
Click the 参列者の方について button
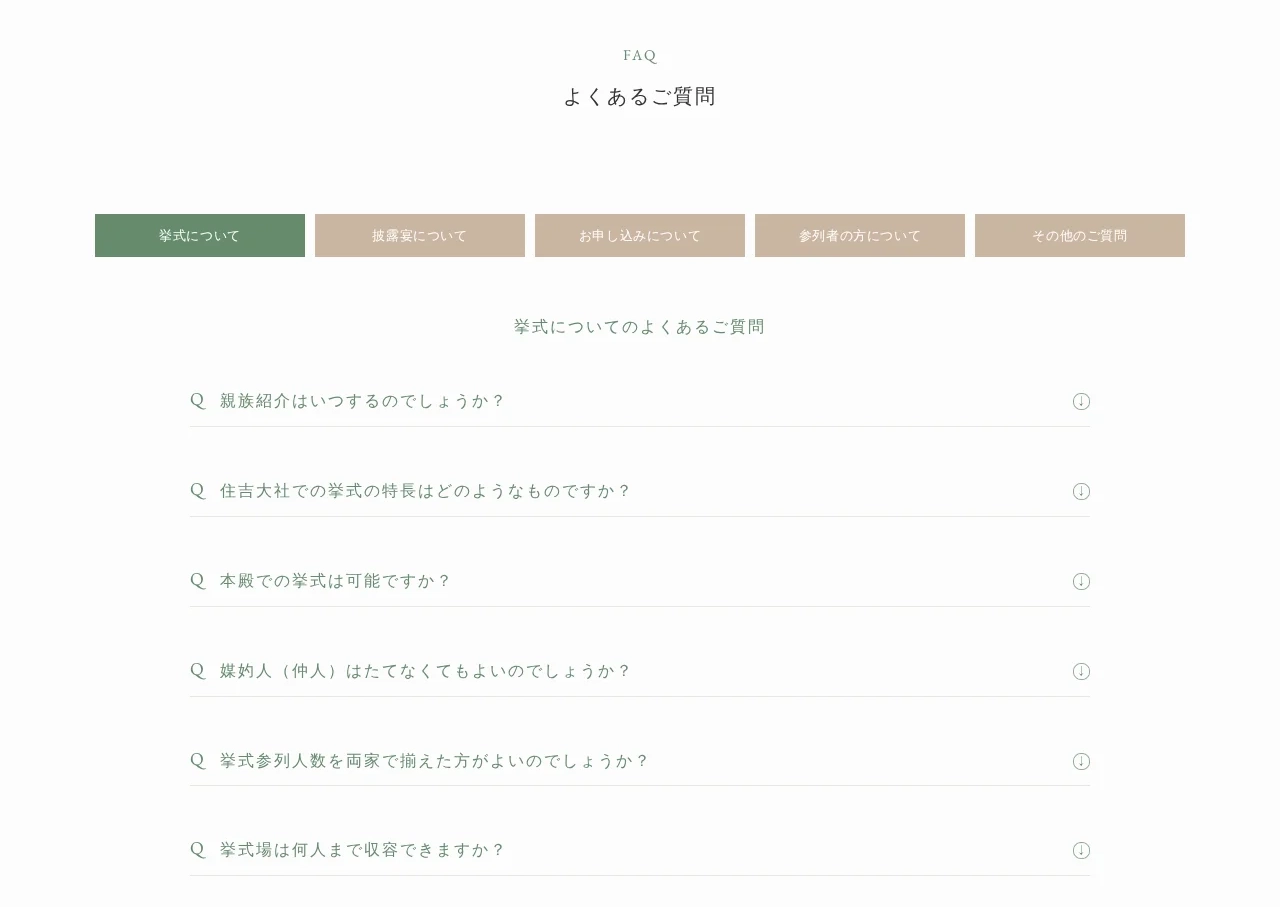[860, 235]
